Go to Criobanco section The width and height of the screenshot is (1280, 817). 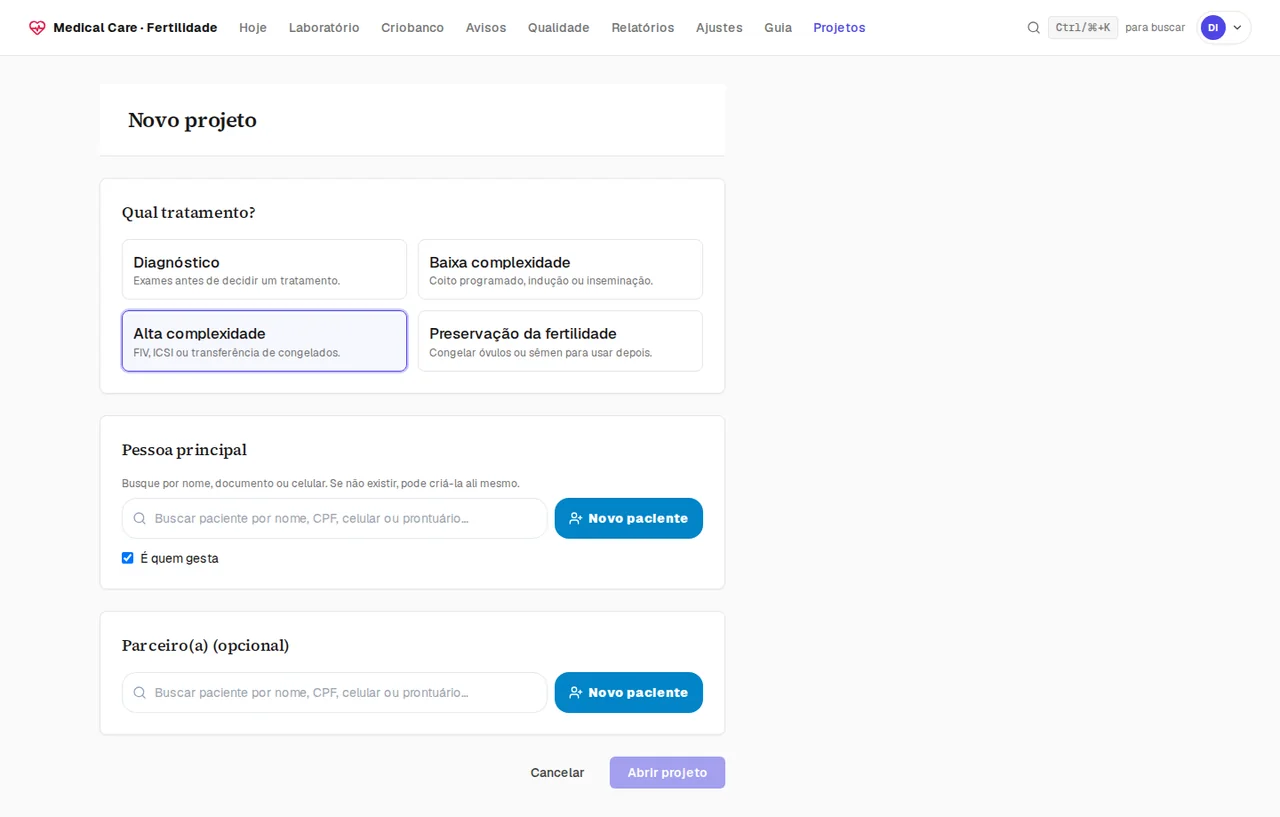tap(412, 28)
